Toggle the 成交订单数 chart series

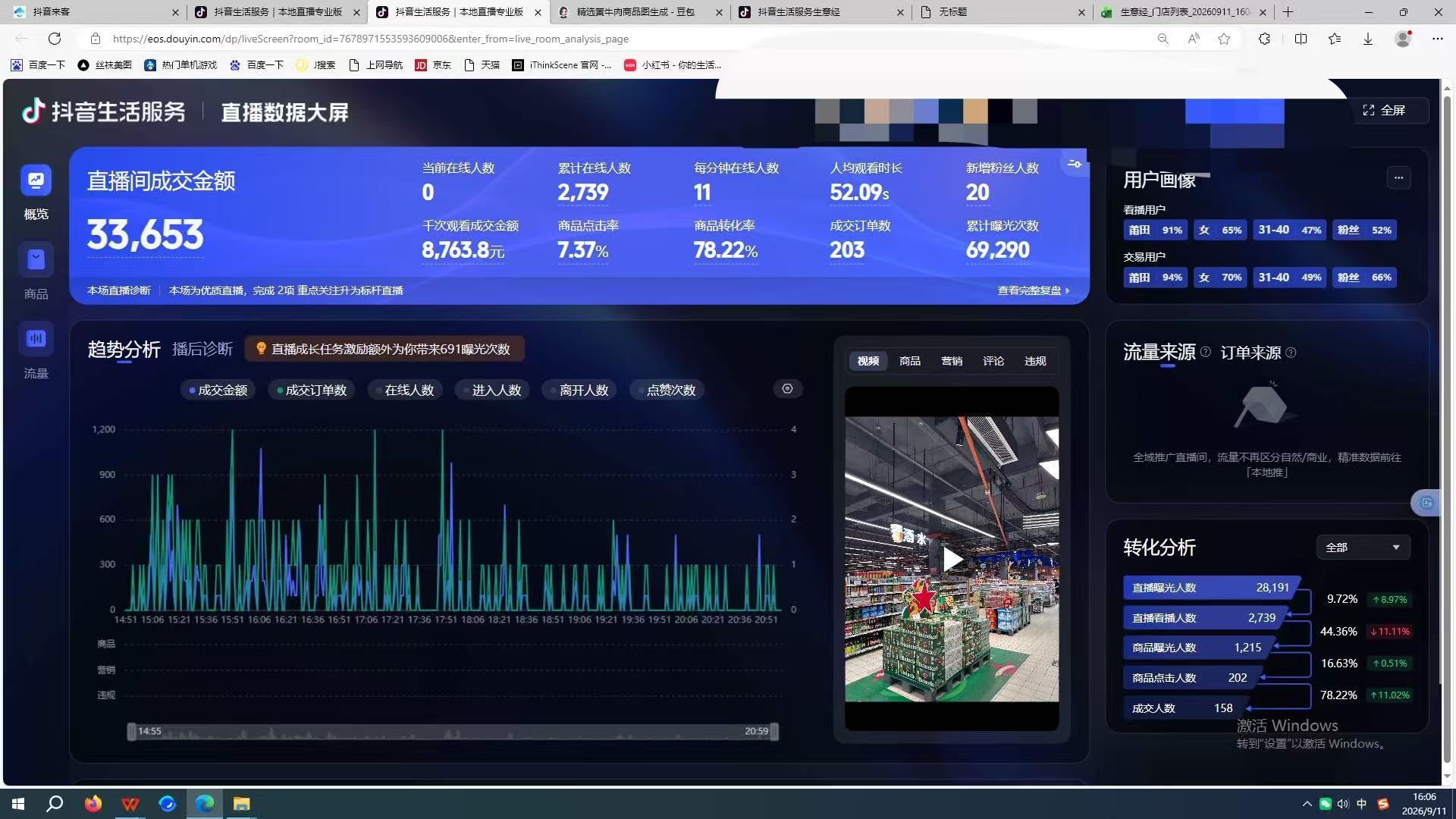pyautogui.click(x=312, y=391)
